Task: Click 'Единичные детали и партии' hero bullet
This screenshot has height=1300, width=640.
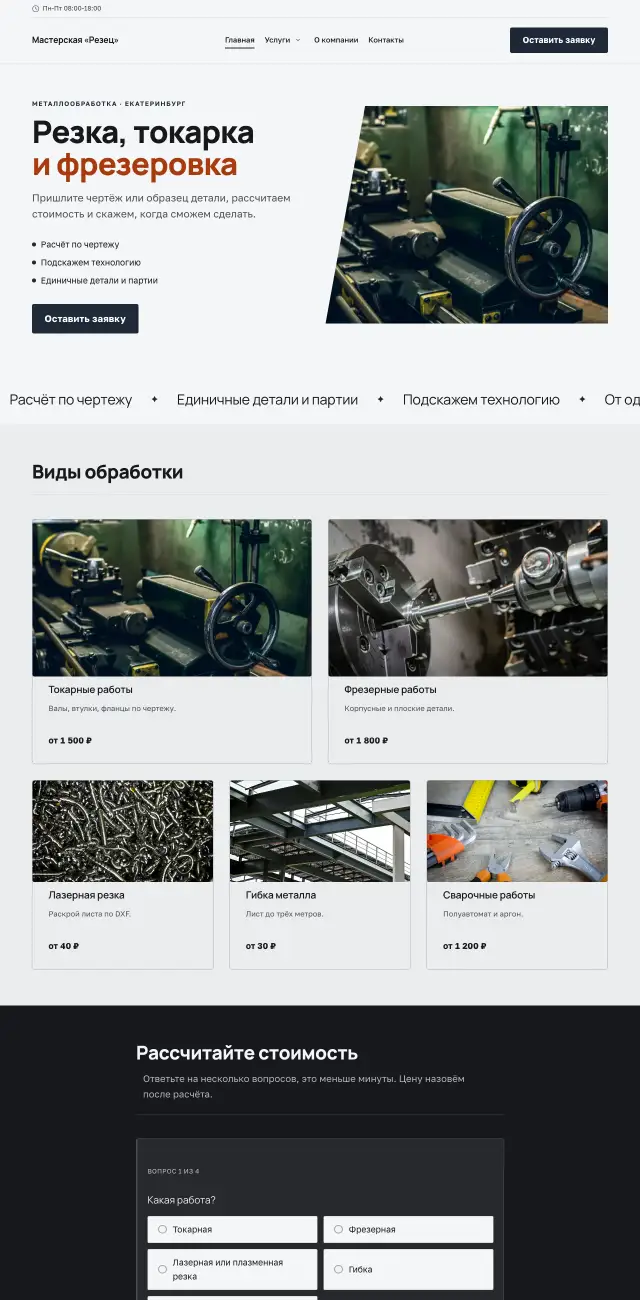Action: coord(99,281)
